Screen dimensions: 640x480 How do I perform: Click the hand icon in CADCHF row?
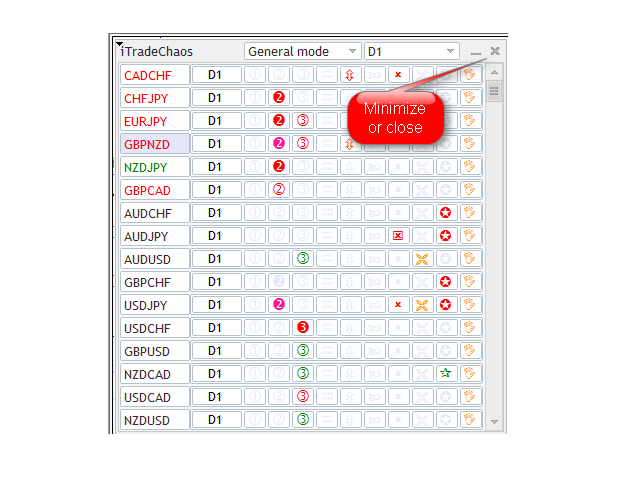469,75
